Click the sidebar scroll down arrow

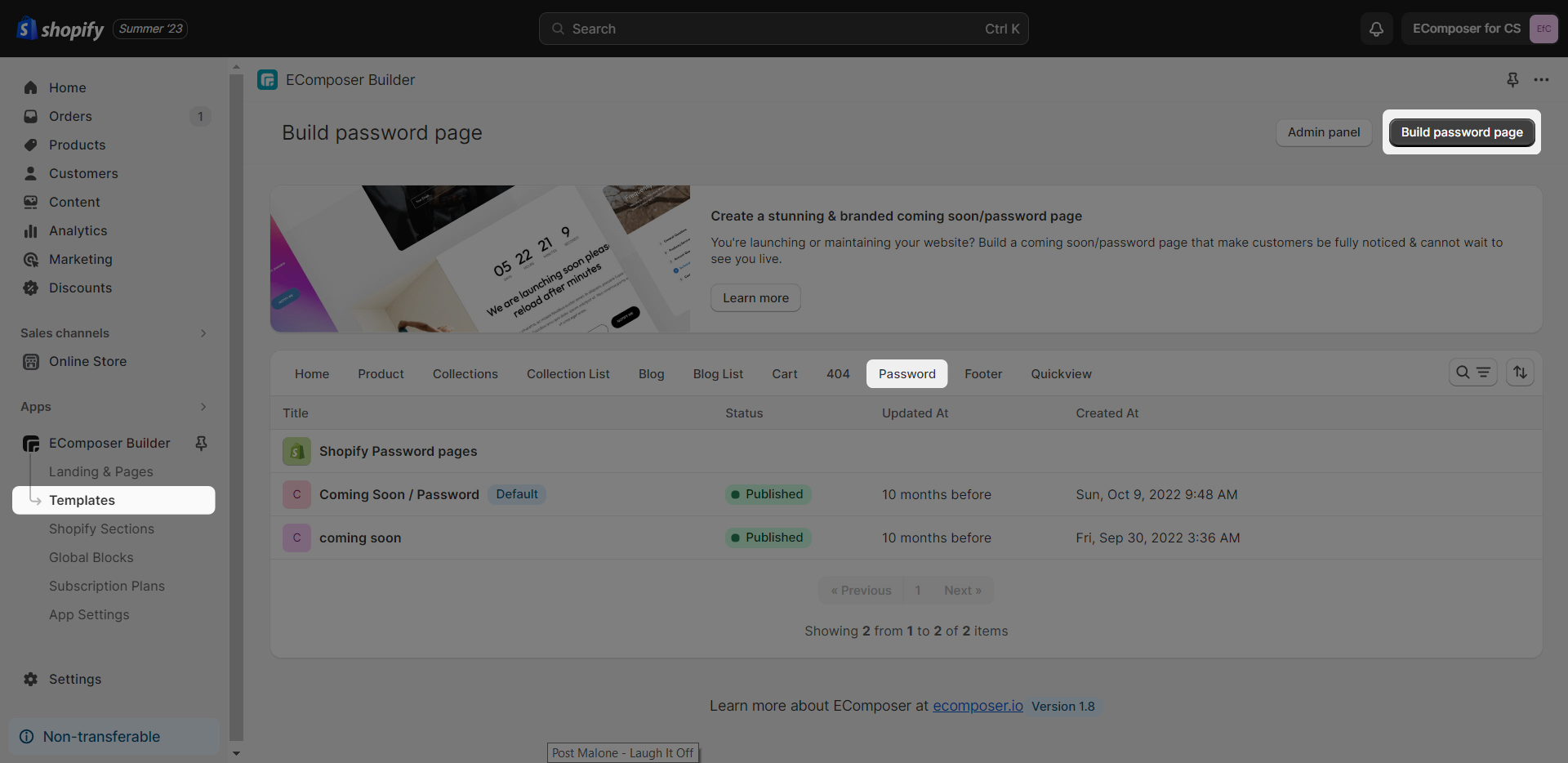point(236,753)
